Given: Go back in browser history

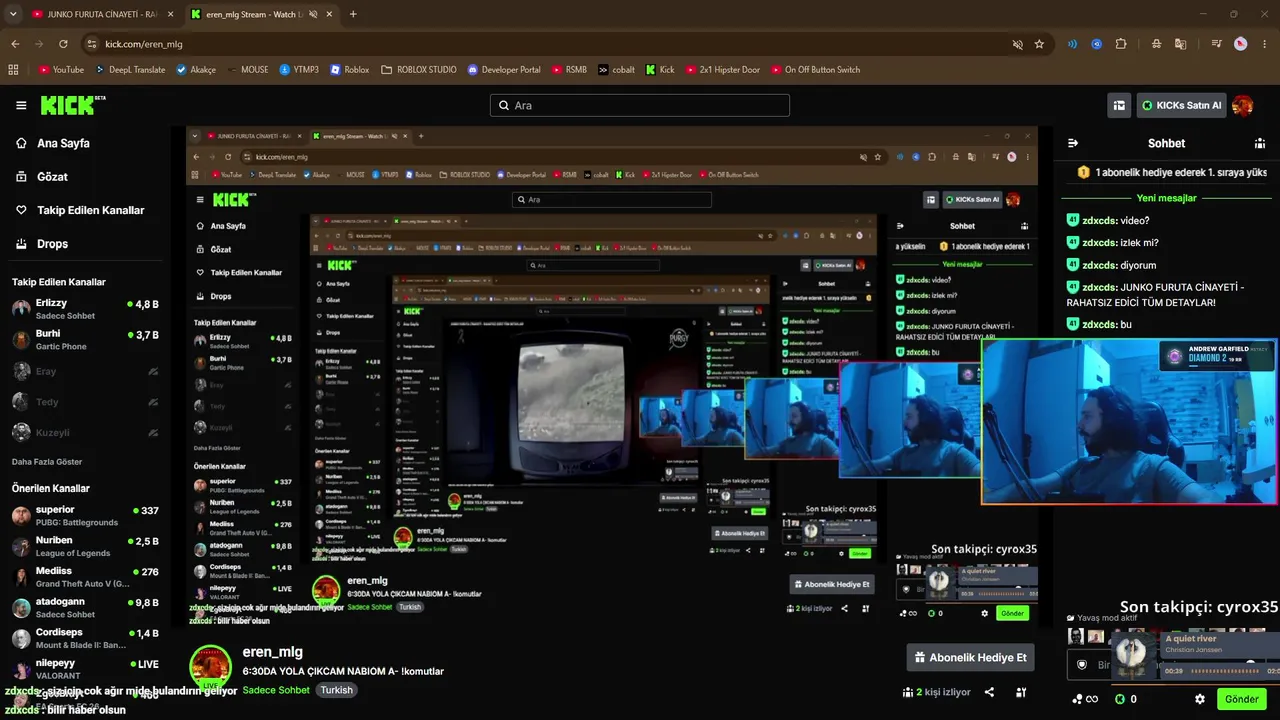Looking at the screenshot, I should coord(15,44).
